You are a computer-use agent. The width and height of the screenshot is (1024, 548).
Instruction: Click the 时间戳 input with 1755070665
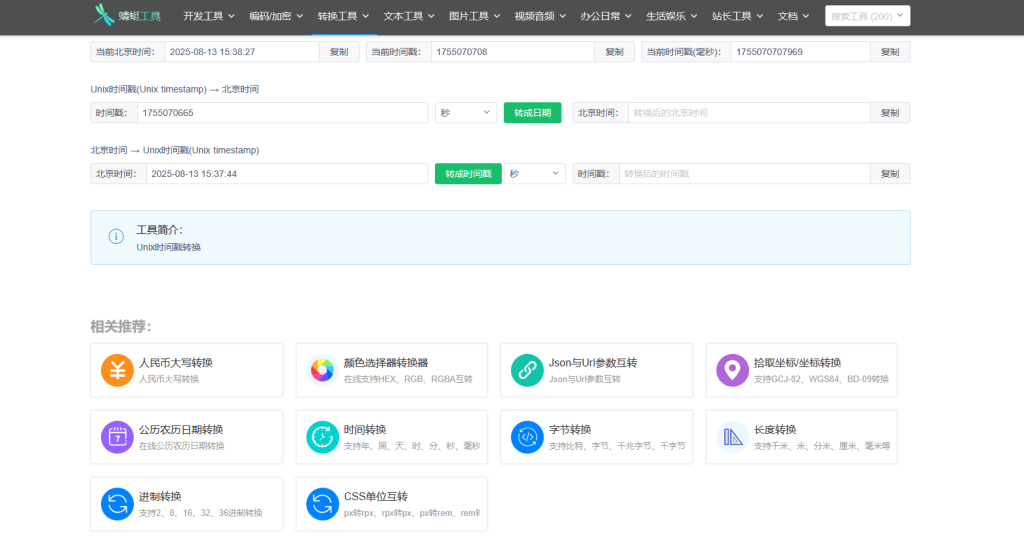(x=282, y=112)
